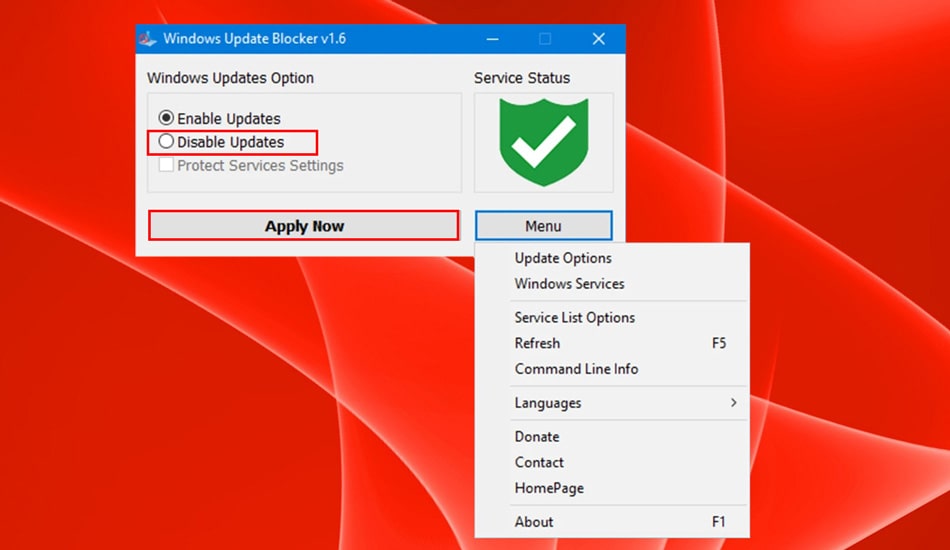Click the app icon in title bar
The width and height of the screenshot is (950, 550).
tap(147, 39)
